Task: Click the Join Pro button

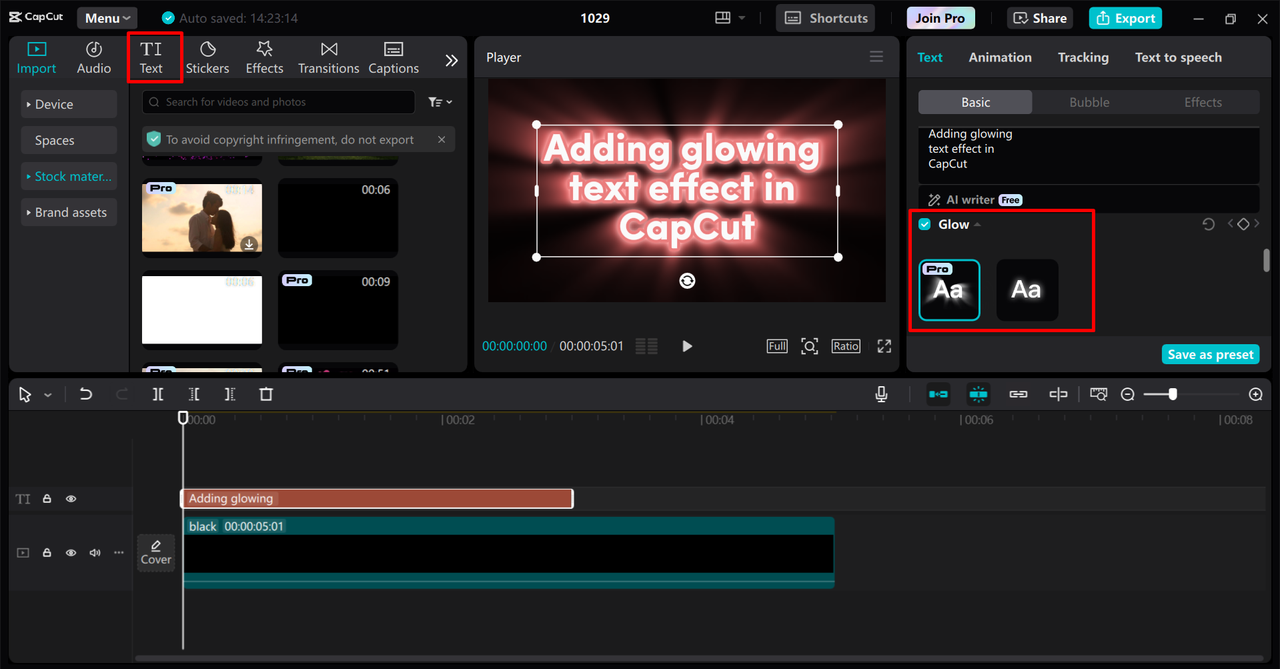Action: click(x=941, y=18)
